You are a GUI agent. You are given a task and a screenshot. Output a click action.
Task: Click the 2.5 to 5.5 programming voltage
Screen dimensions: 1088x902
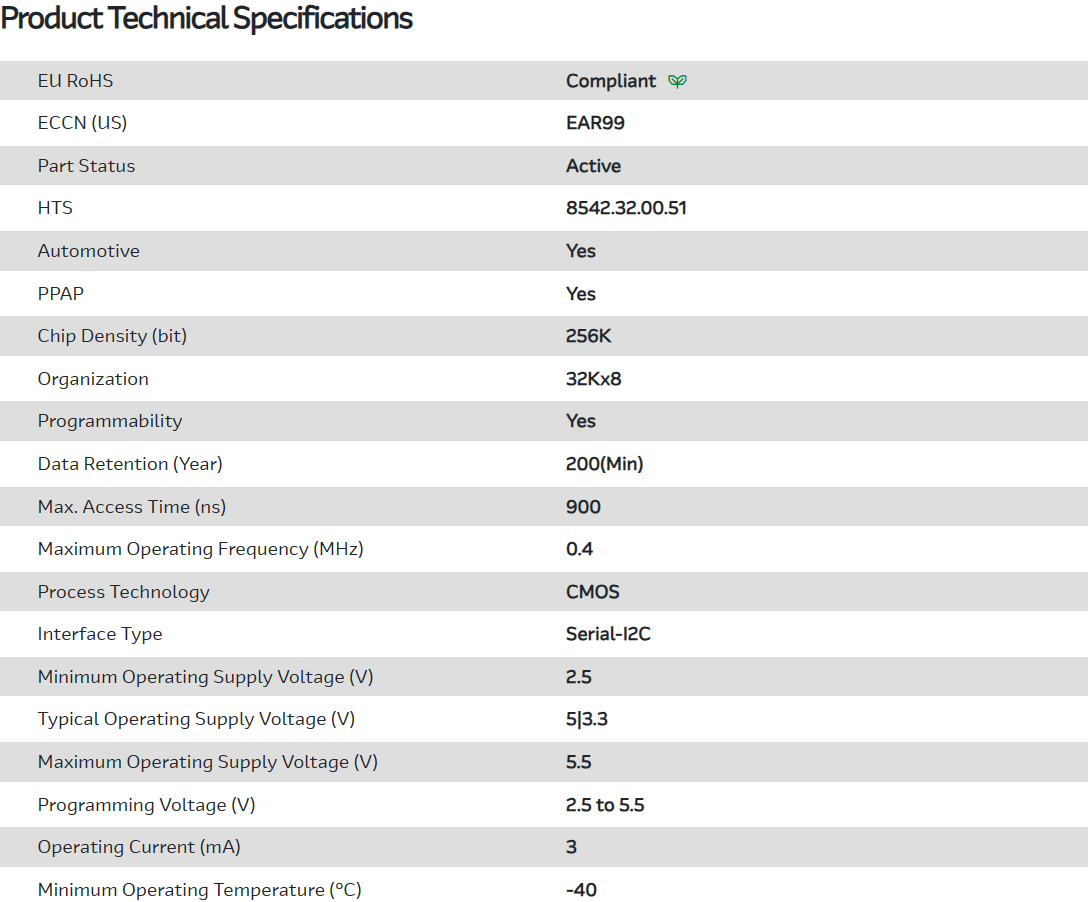[605, 805]
